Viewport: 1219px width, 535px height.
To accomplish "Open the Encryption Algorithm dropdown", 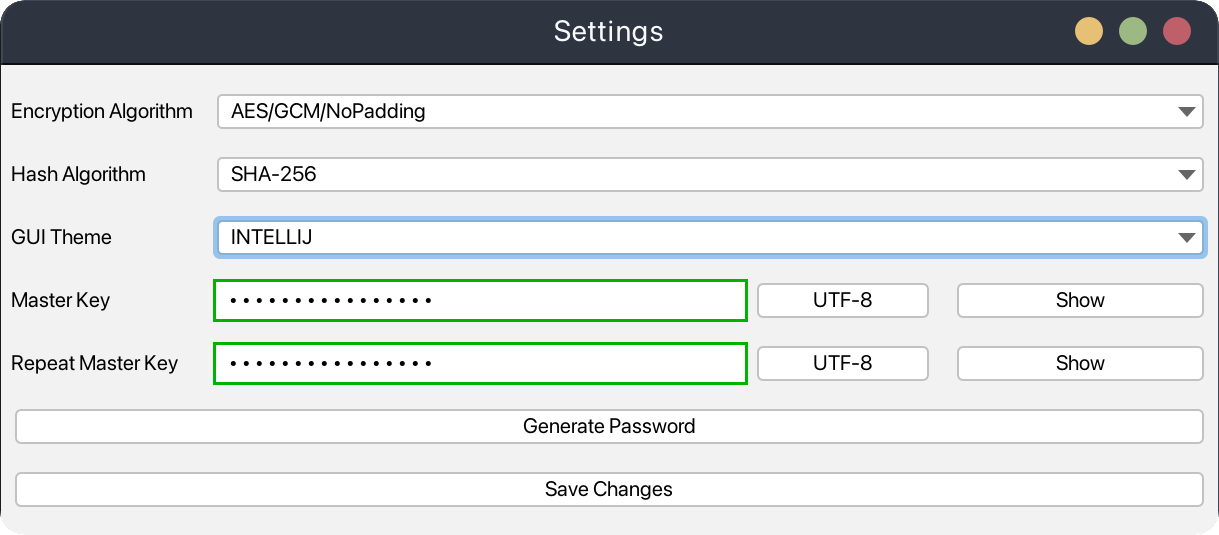I will tap(709, 112).
